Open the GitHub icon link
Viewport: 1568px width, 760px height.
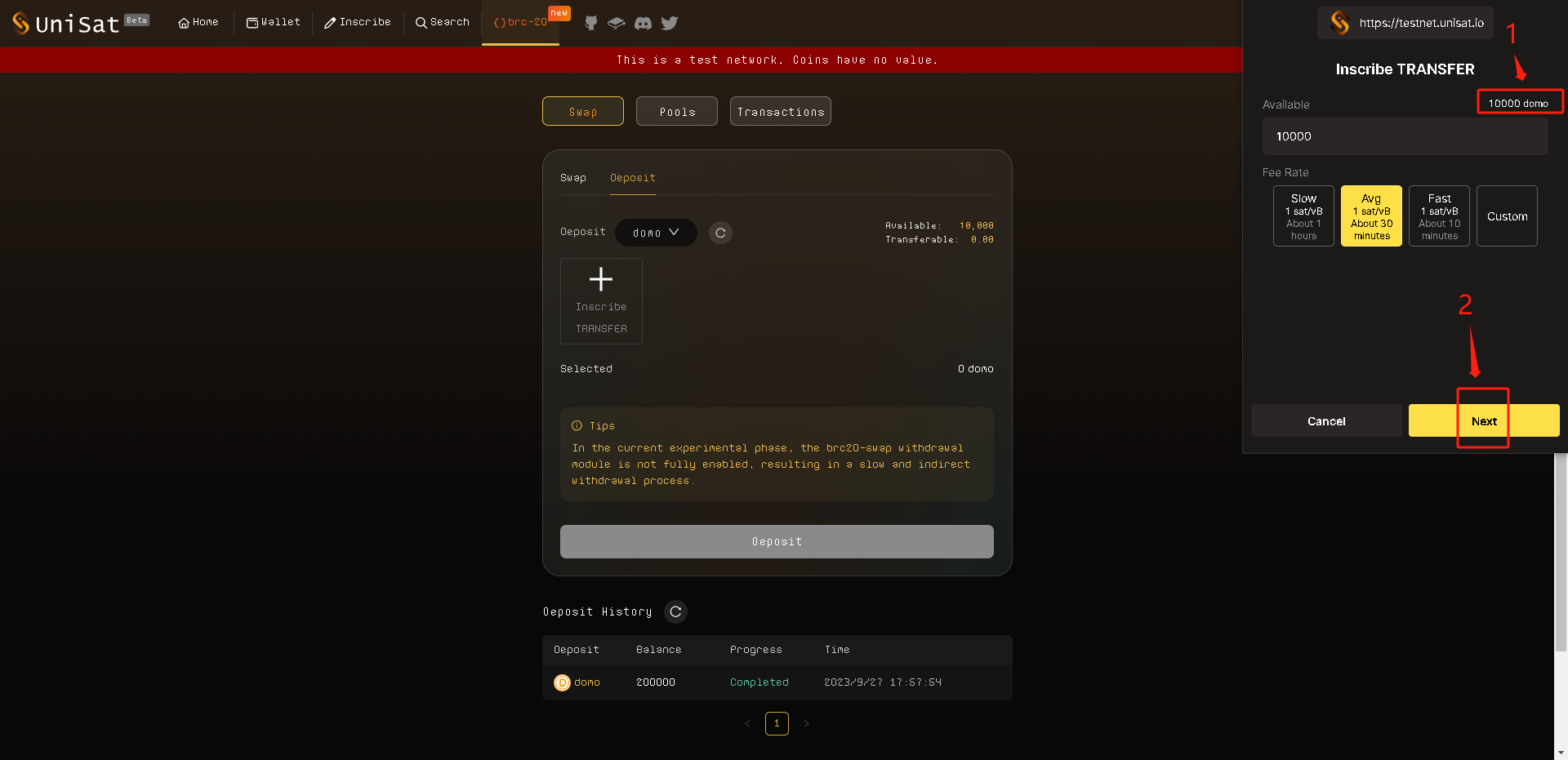tap(591, 23)
